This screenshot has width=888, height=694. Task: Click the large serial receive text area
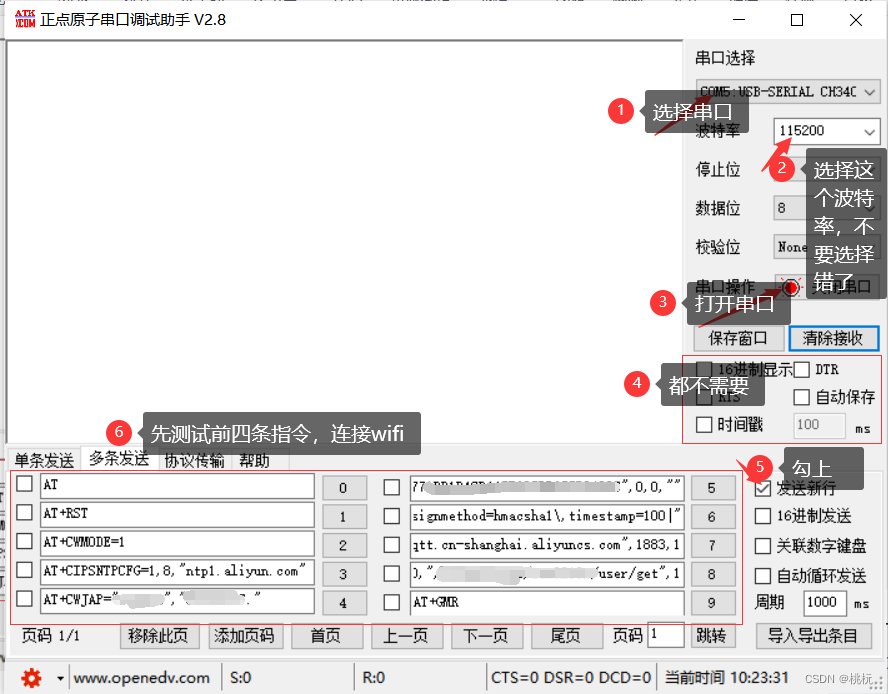pos(344,241)
